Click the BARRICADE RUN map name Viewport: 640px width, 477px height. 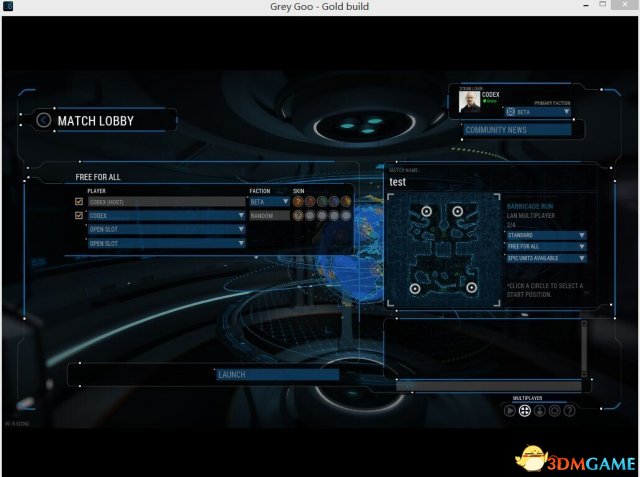530,206
